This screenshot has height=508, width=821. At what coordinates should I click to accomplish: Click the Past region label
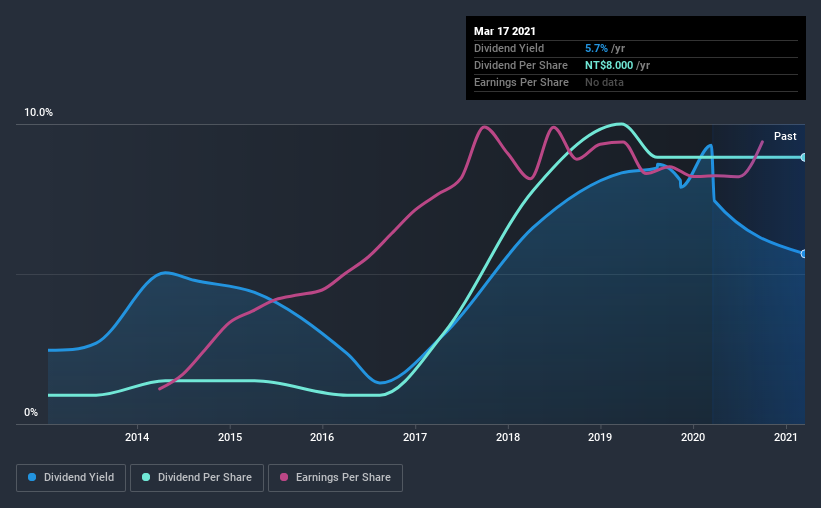click(785, 136)
